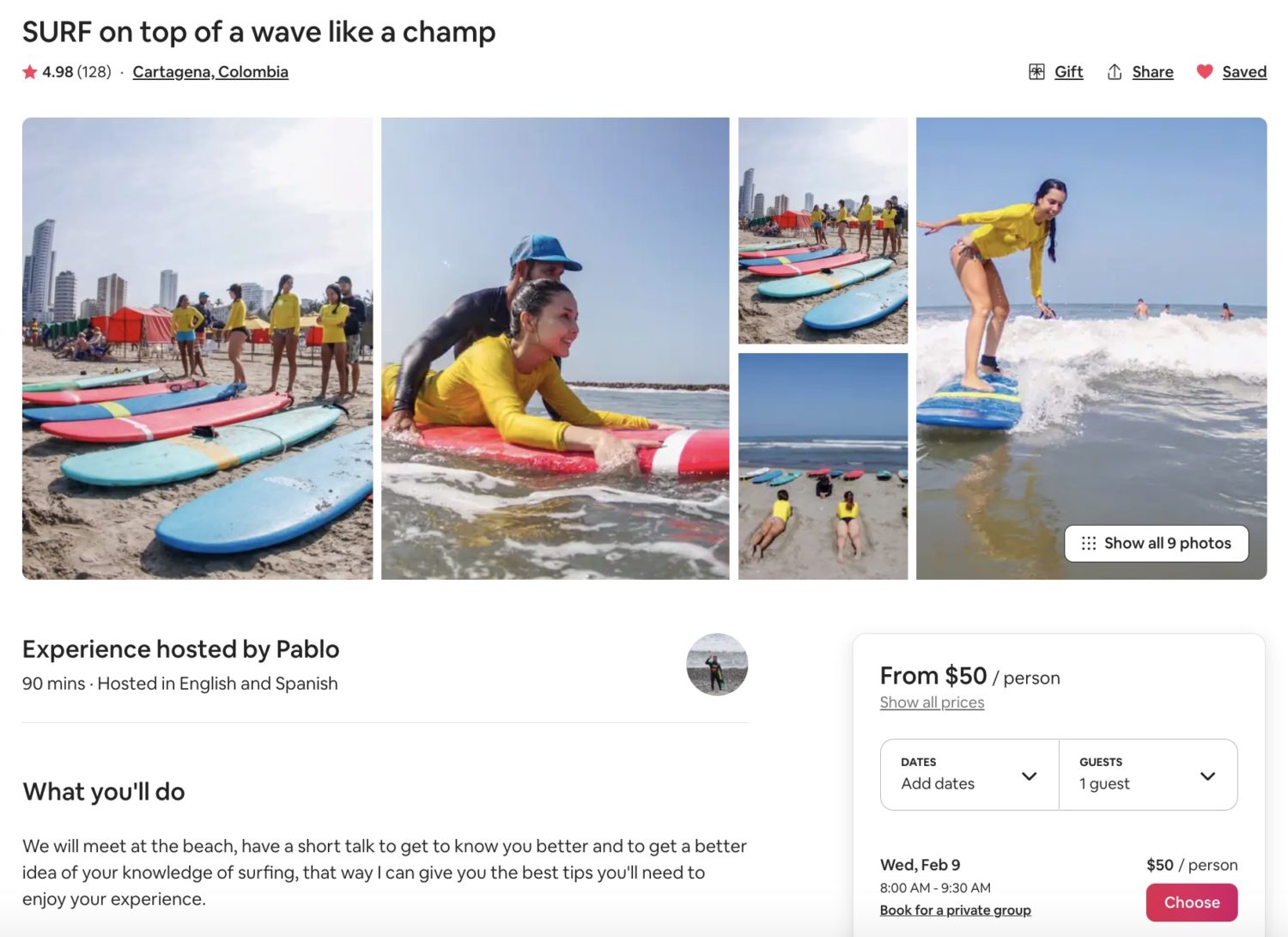
Task: Click the Show all prices link
Action: tap(932, 702)
